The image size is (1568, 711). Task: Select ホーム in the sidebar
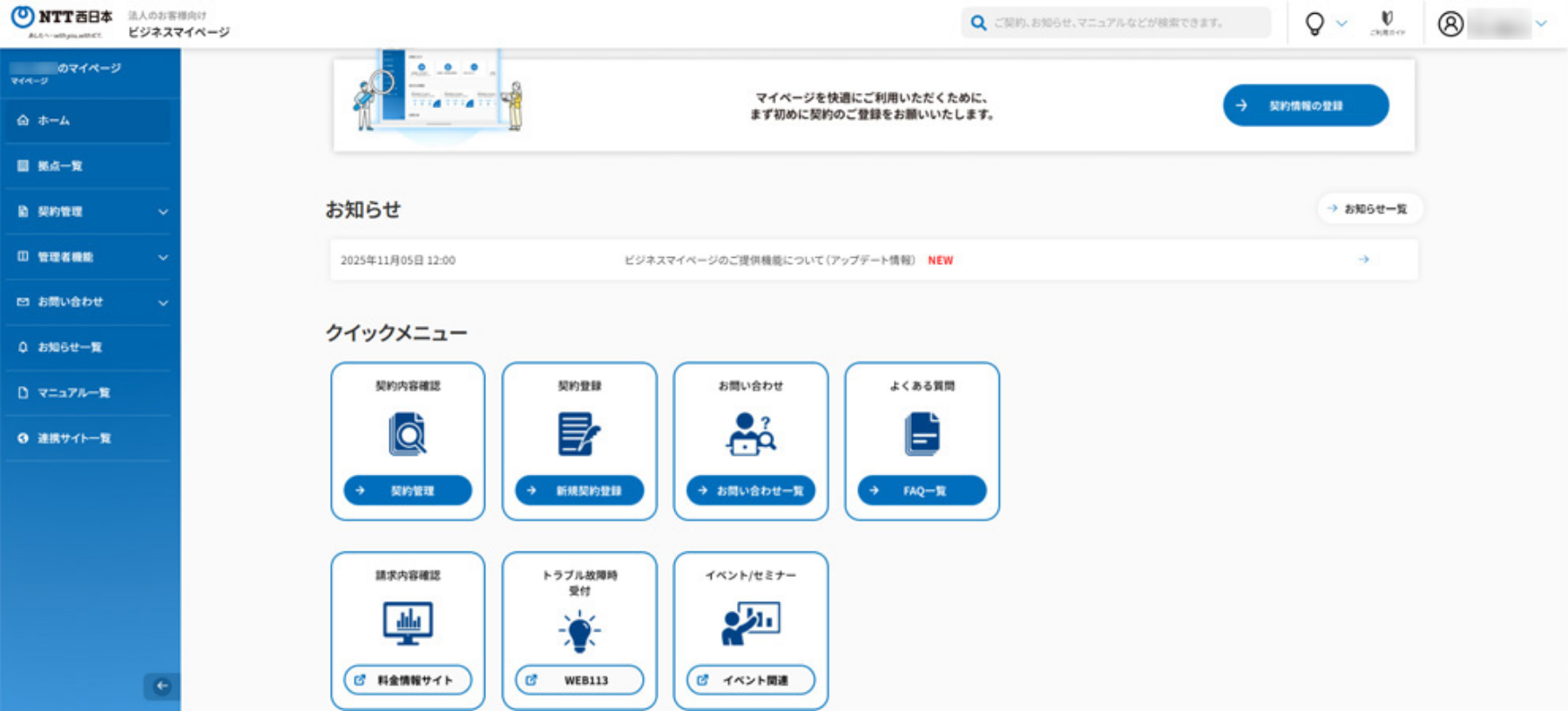[x=54, y=120]
